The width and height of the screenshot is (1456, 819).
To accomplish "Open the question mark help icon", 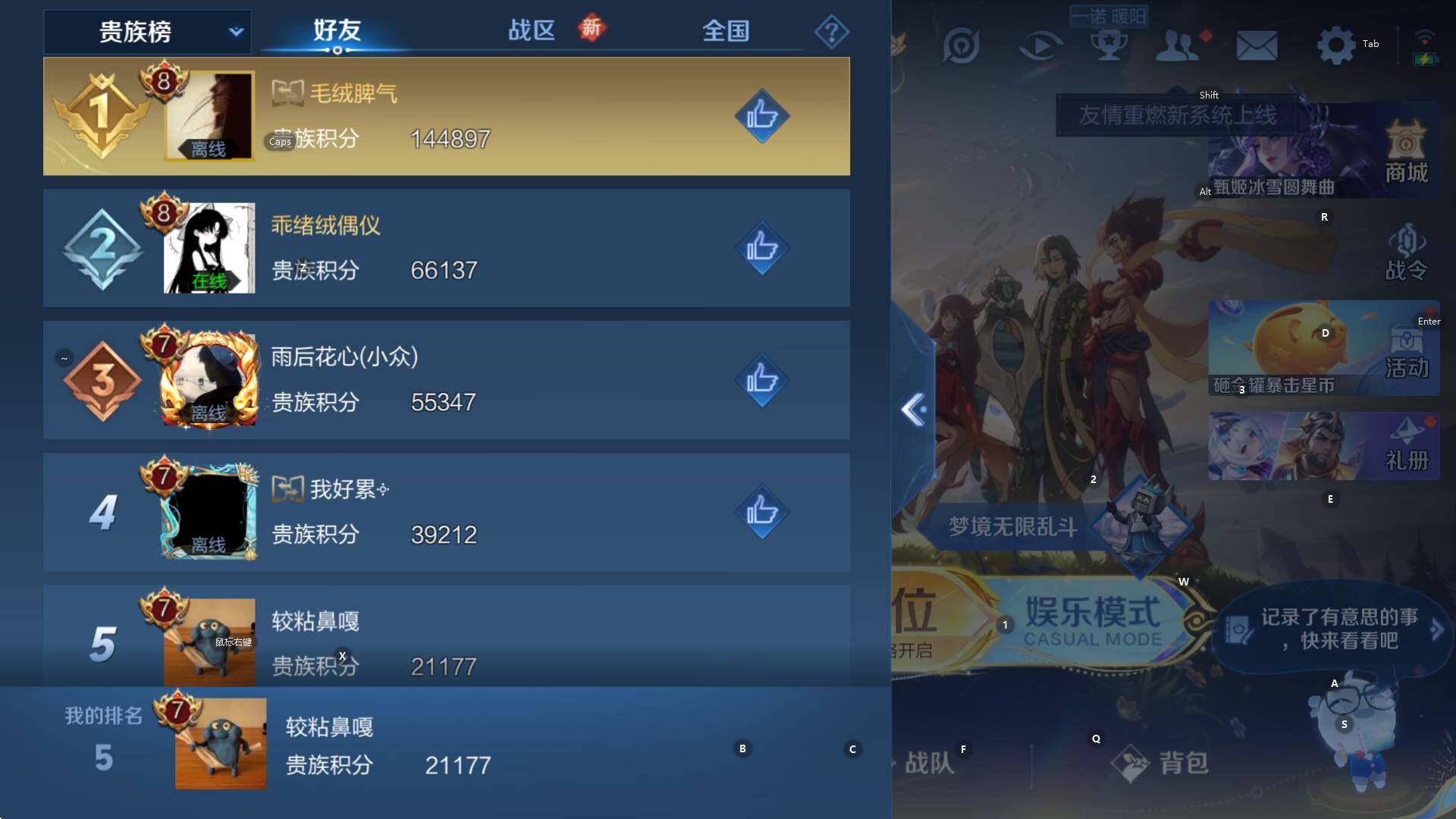I will (831, 32).
